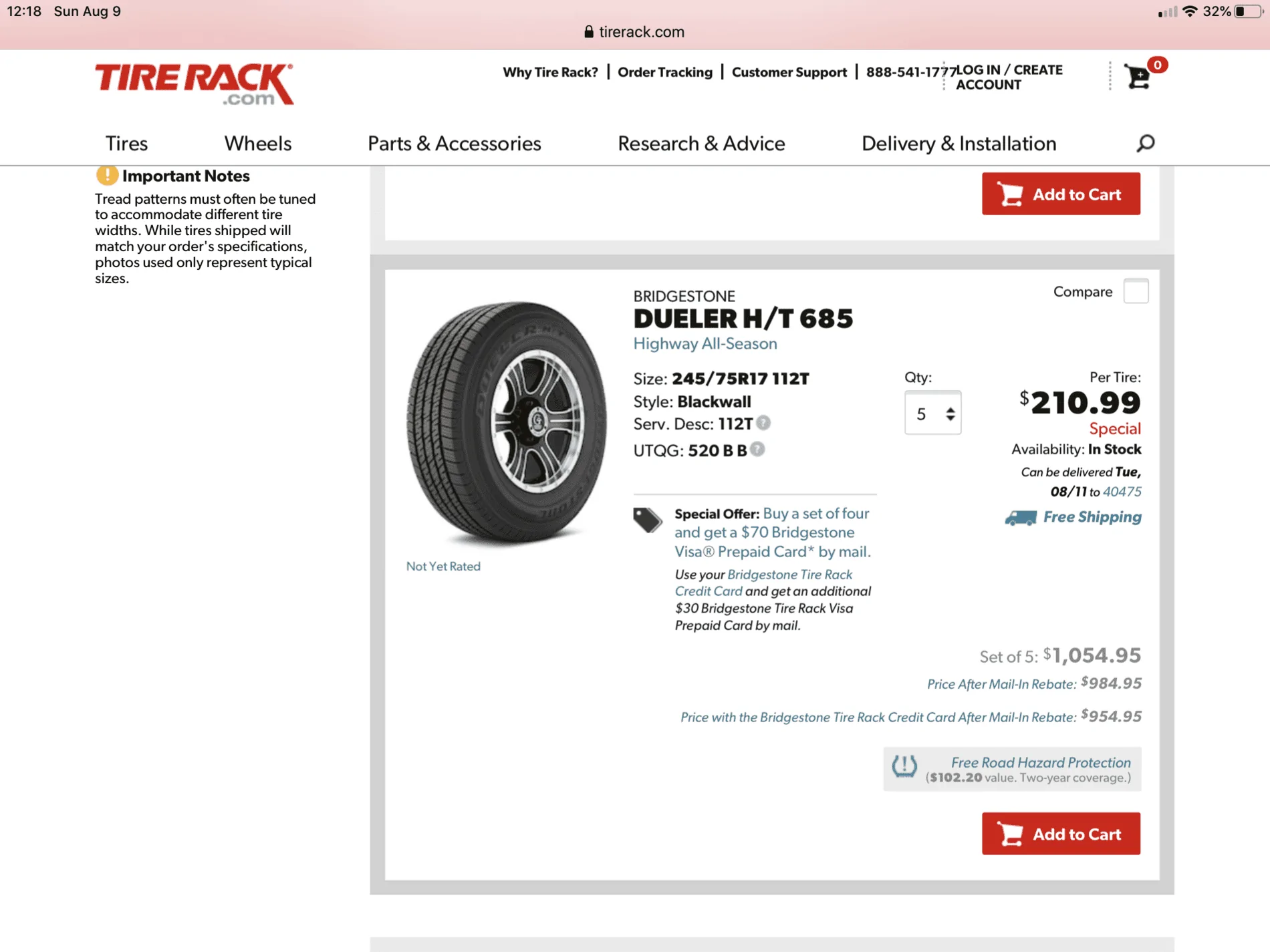
Task: Click the Availability: In Stock text
Action: 1076,449
